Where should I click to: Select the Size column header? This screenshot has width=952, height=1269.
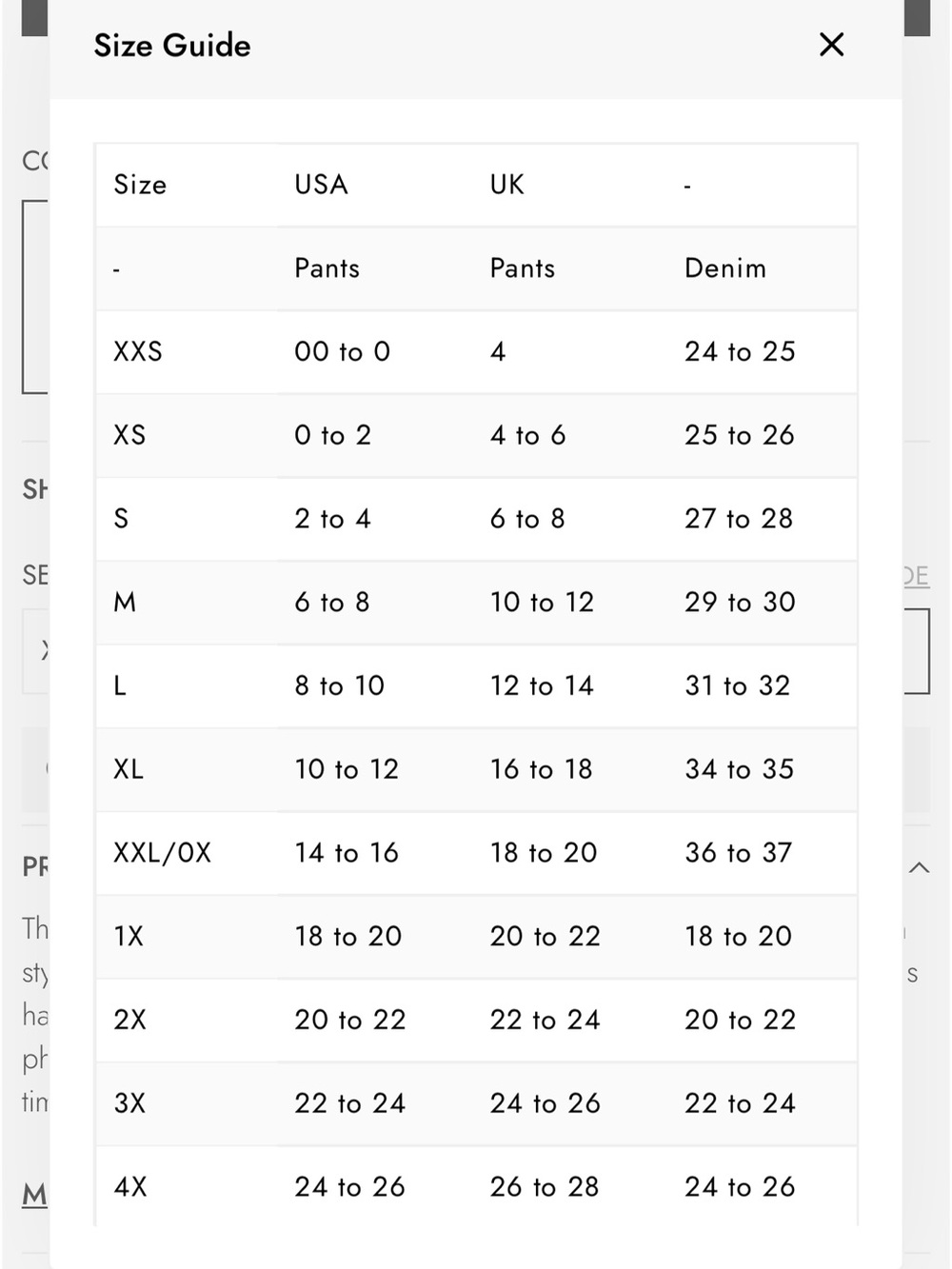[x=140, y=185]
